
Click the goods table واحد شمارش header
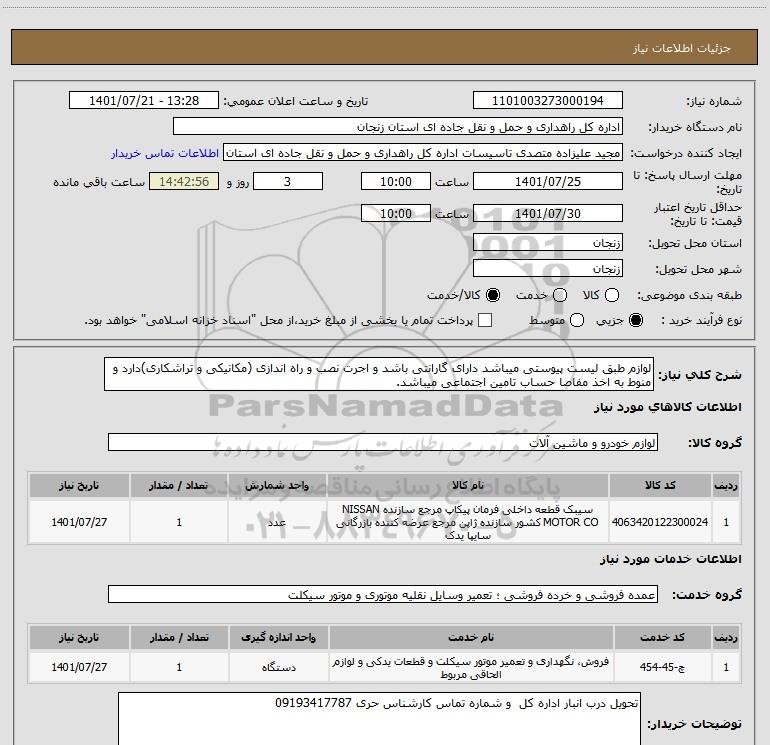click(277, 485)
